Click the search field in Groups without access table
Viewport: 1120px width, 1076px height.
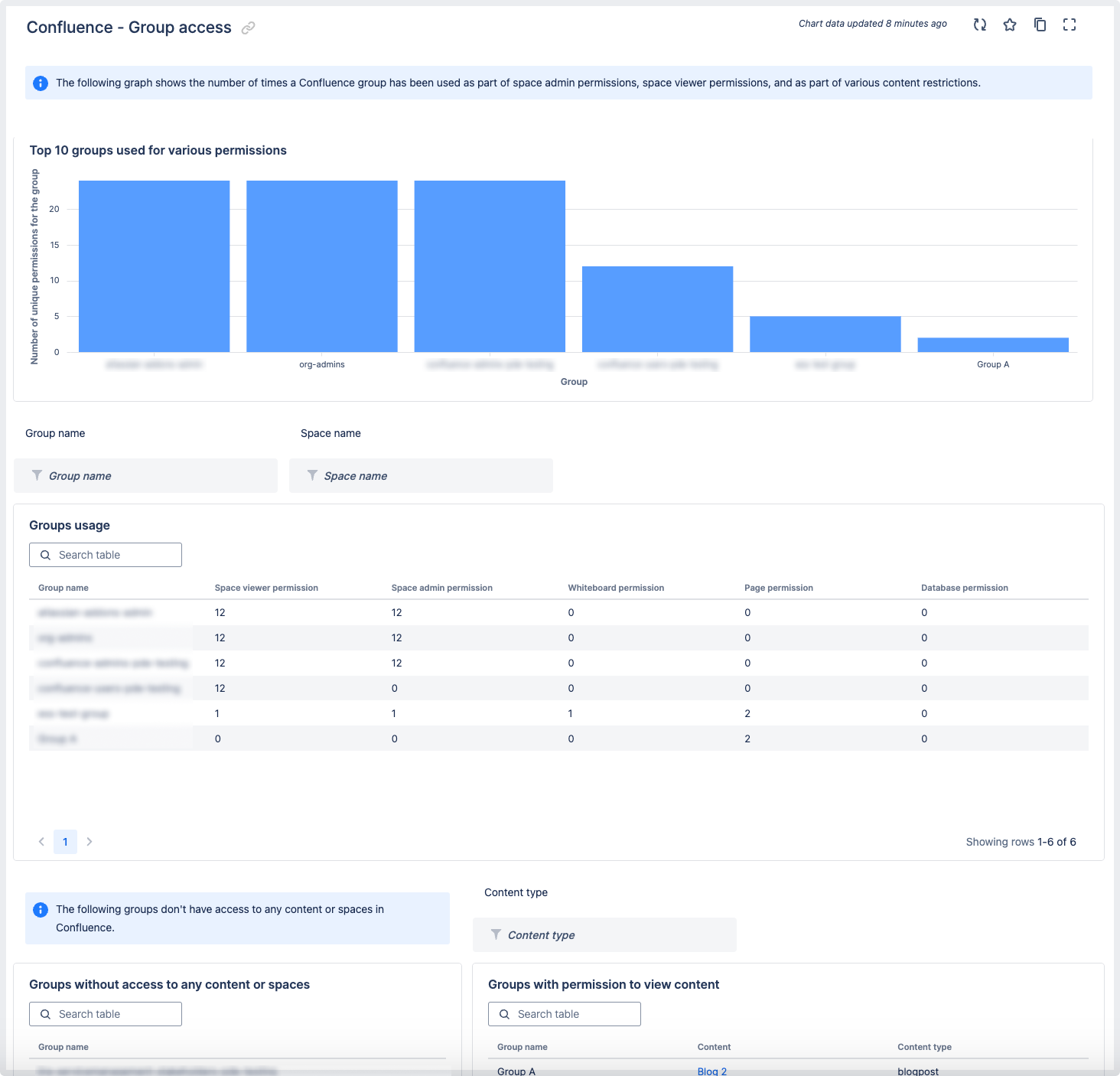click(106, 1014)
